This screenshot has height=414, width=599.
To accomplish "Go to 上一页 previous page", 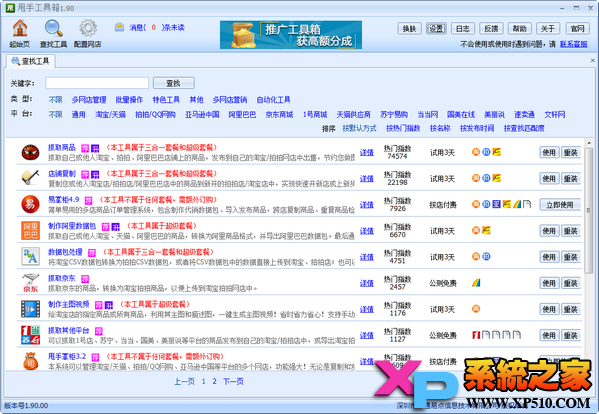I will click(x=185, y=381).
